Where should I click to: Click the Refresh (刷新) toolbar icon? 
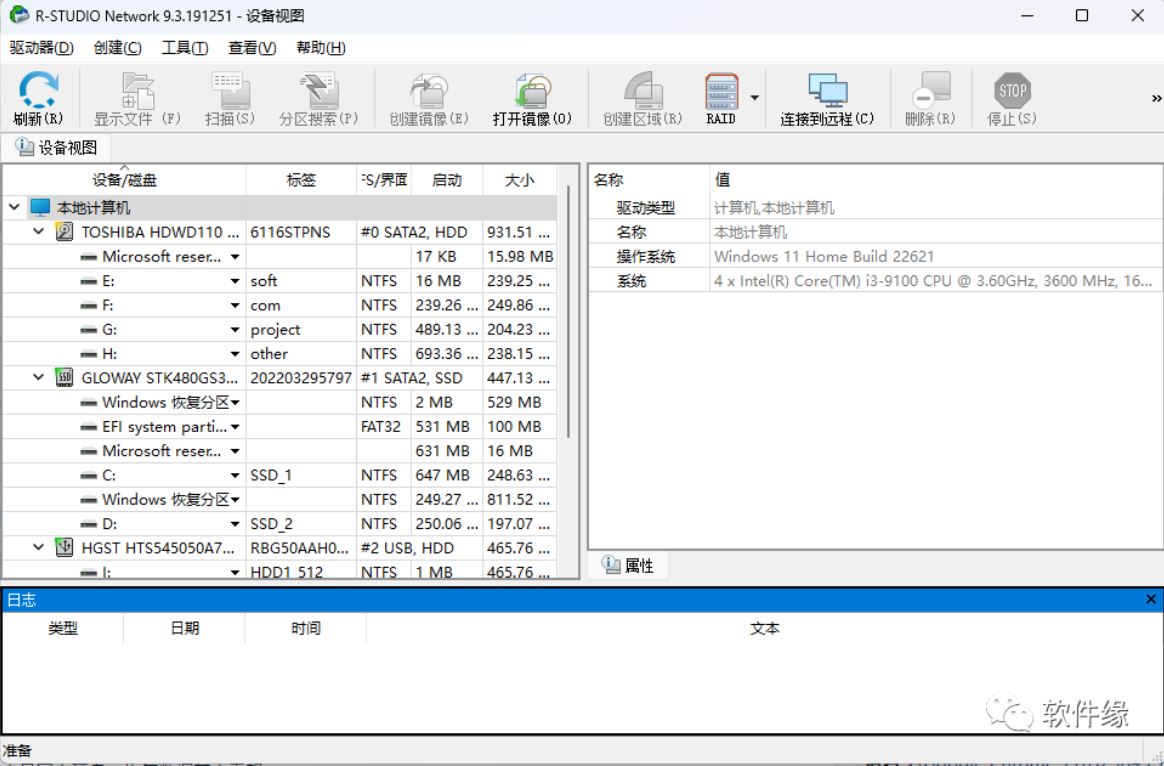coord(38,91)
